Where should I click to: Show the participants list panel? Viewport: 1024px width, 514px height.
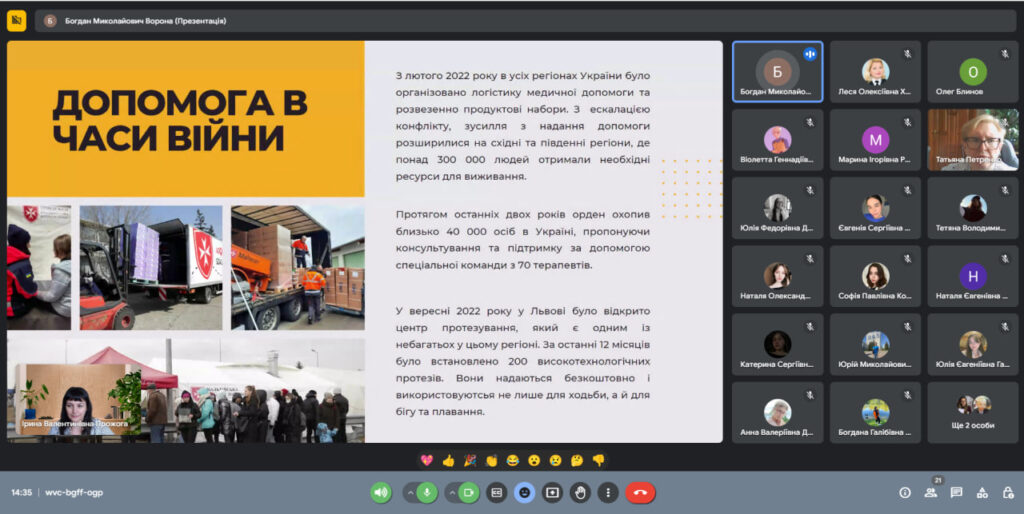(931, 492)
